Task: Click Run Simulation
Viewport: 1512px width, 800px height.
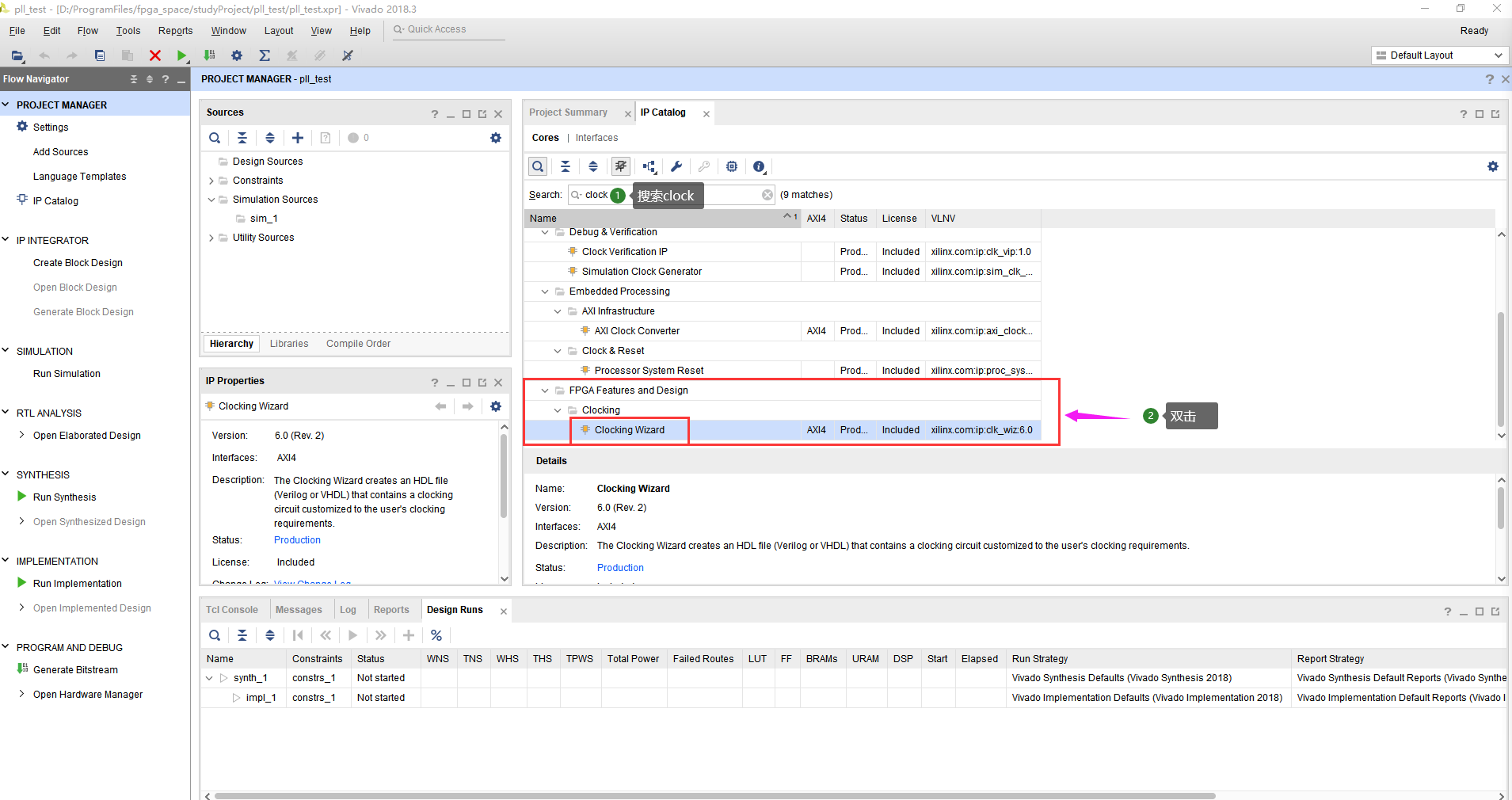Action: coord(67,374)
